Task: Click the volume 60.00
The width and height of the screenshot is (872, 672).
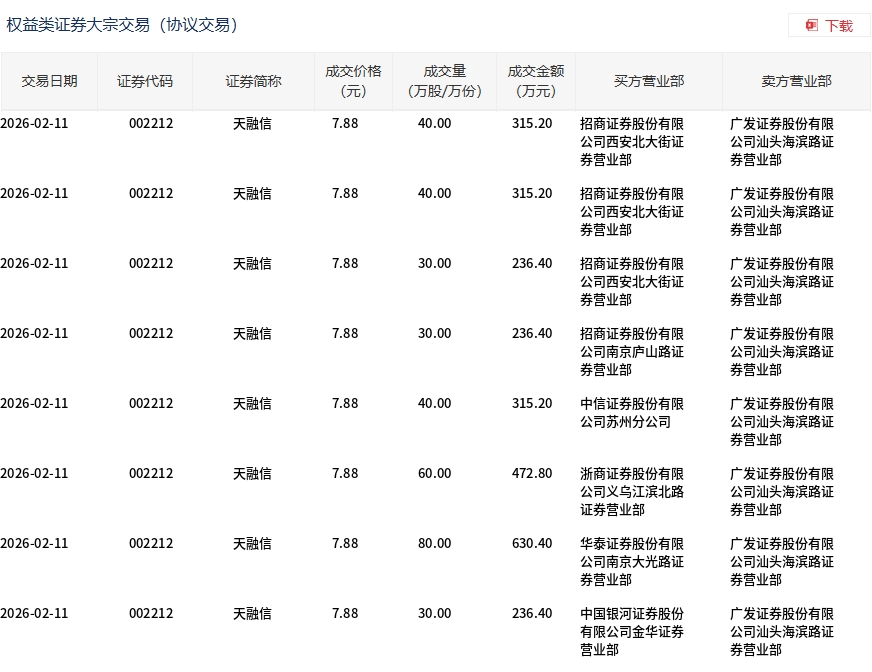Action: pos(434,473)
